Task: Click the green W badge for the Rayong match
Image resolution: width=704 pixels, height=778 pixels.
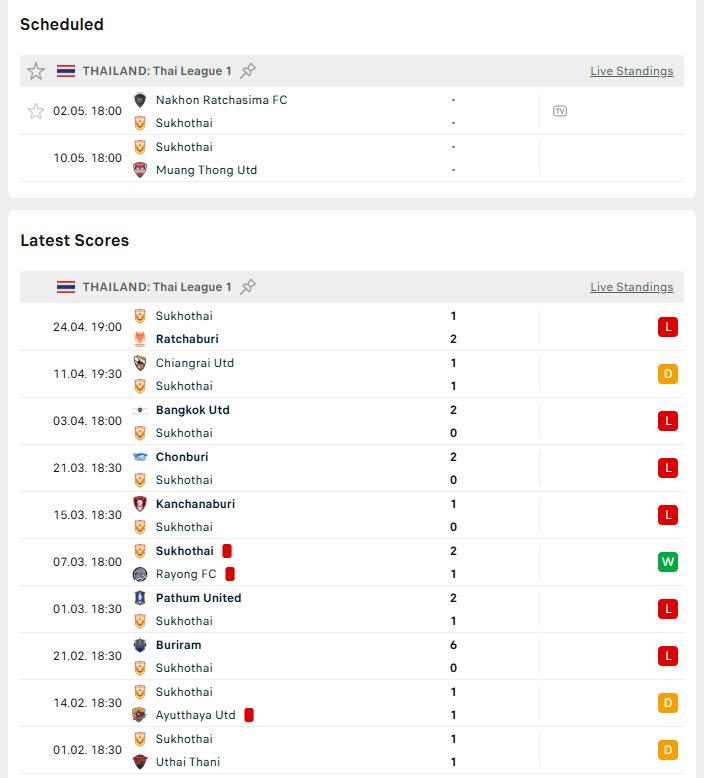Action: 667,562
